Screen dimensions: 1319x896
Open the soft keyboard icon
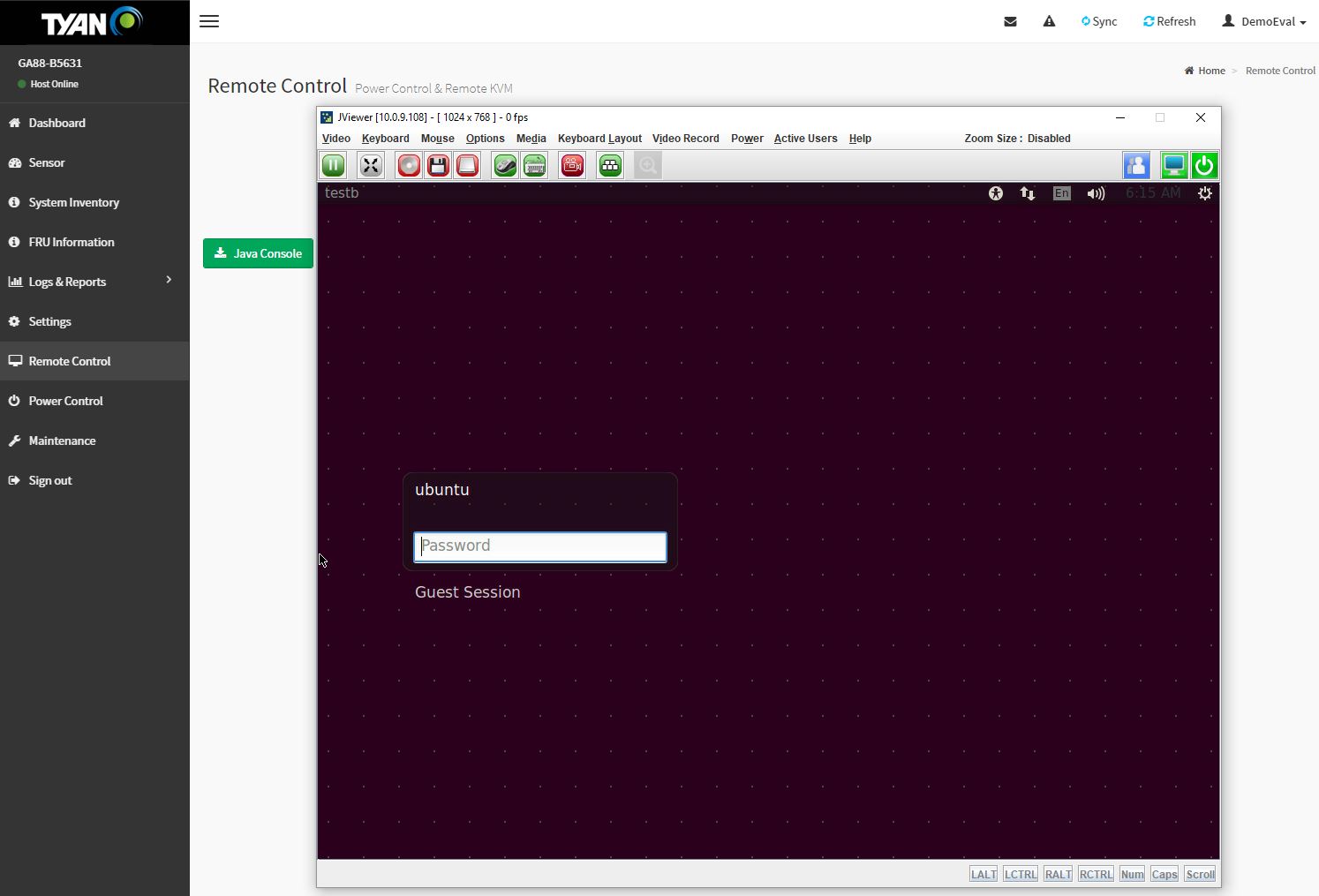534,165
